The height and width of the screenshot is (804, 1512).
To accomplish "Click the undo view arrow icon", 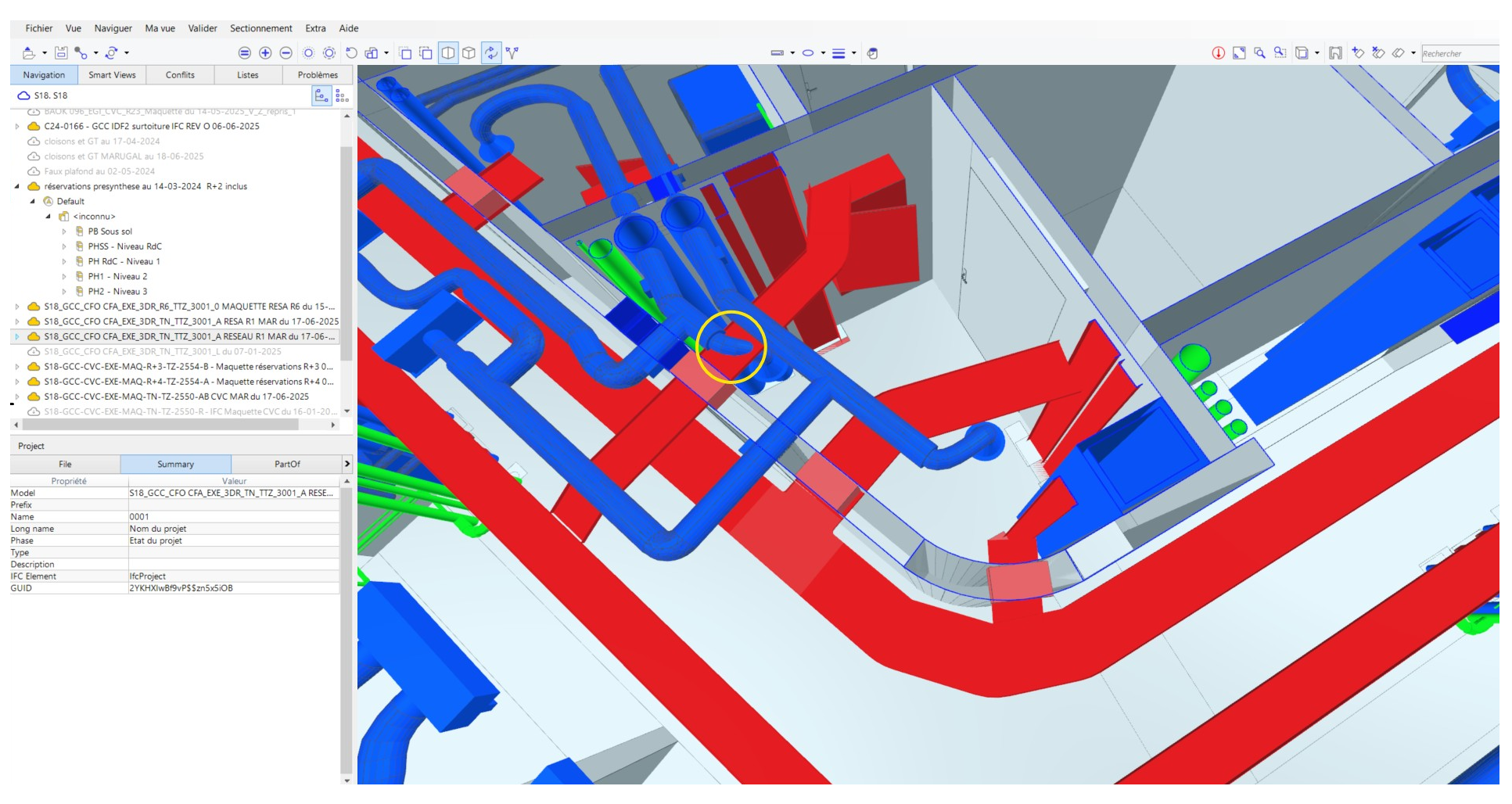I will pos(351,53).
